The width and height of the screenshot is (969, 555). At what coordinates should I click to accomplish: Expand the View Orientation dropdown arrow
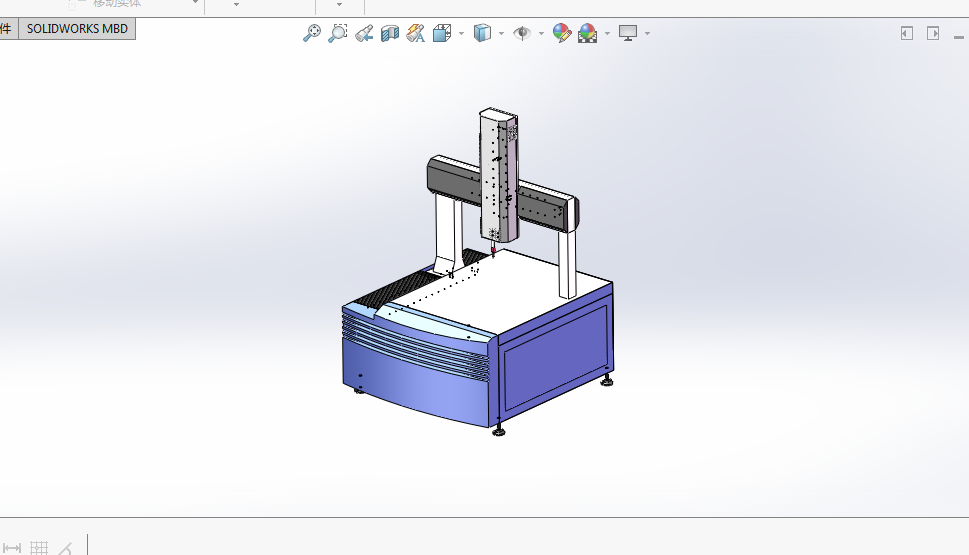(x=462, y=33)
